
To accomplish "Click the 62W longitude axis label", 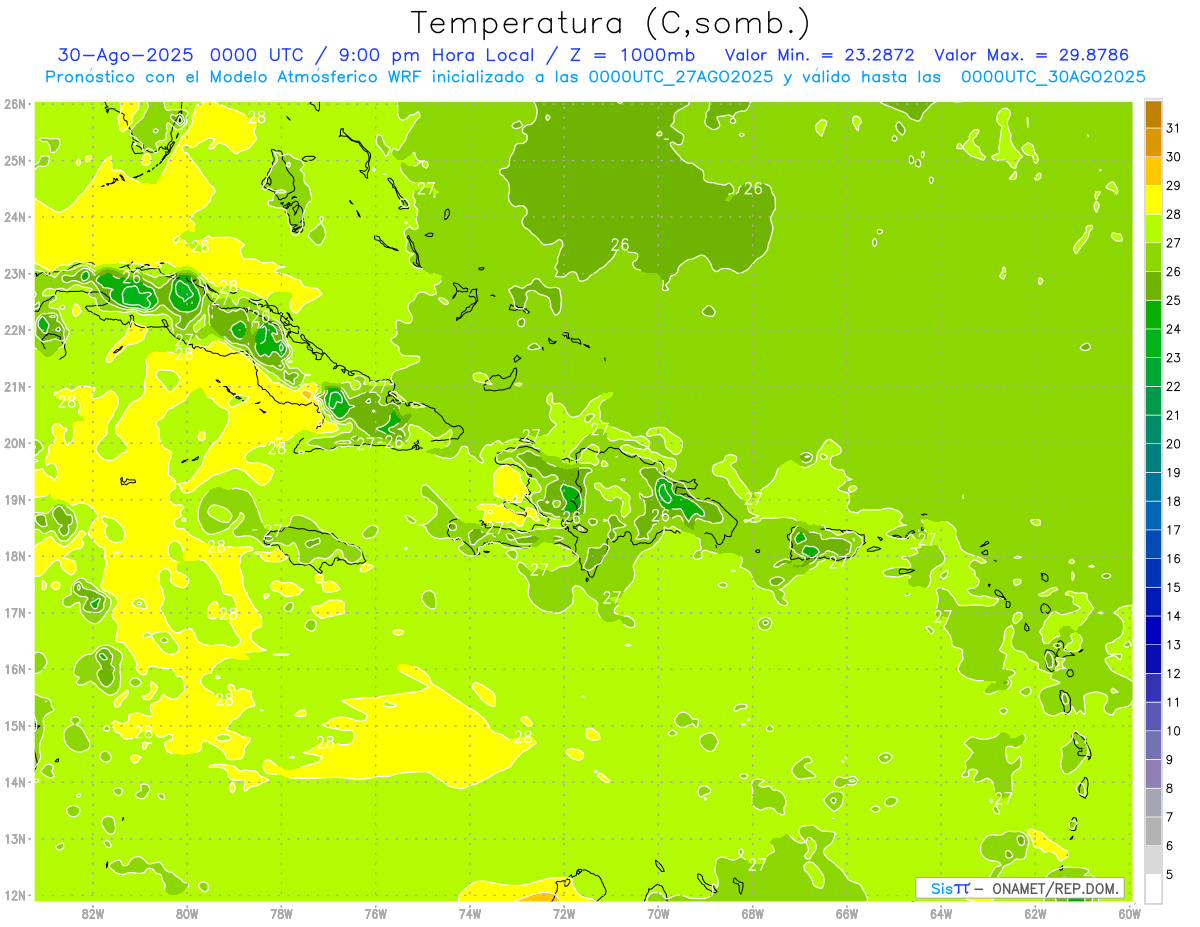I will (1035, 913).
